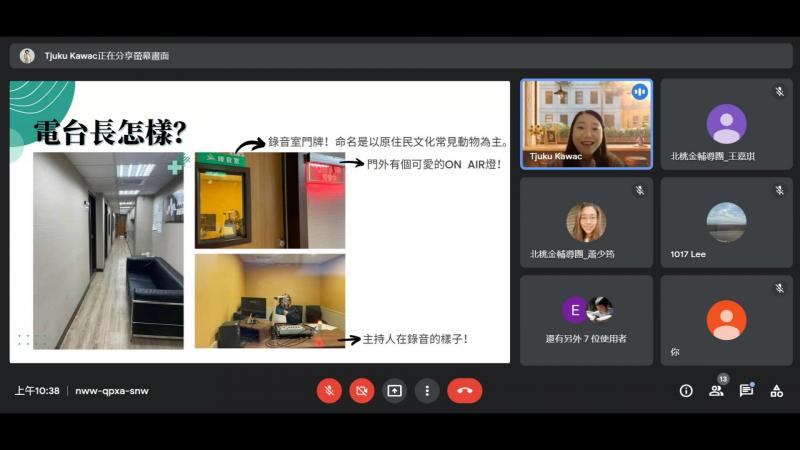The height and width of the screenshot is (450, 800).
Task: Open the activities shapes icon
Action: pos(777,391)
